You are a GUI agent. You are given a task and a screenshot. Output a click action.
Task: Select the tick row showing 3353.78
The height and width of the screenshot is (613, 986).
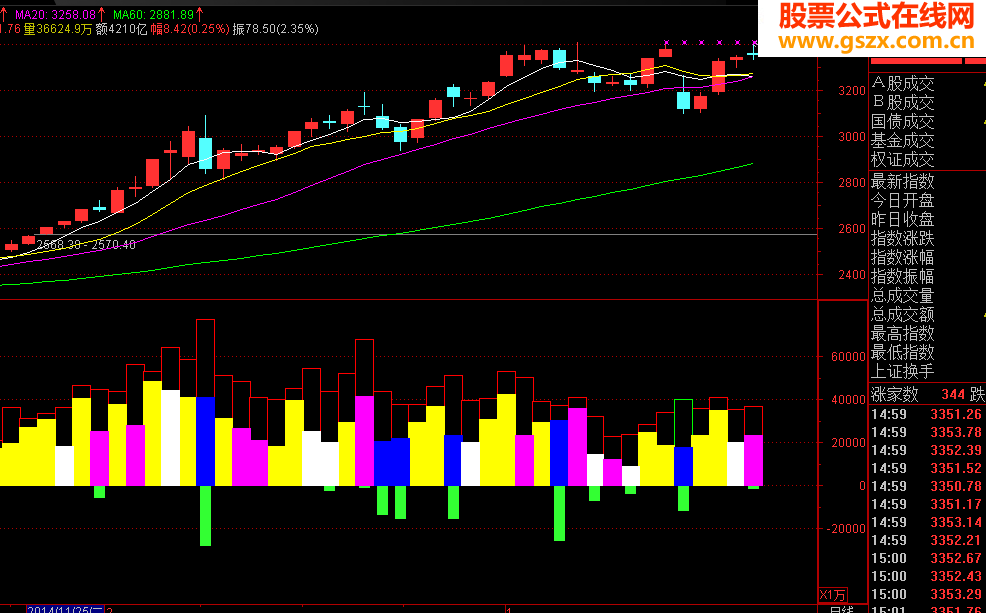tap(928, 432)
